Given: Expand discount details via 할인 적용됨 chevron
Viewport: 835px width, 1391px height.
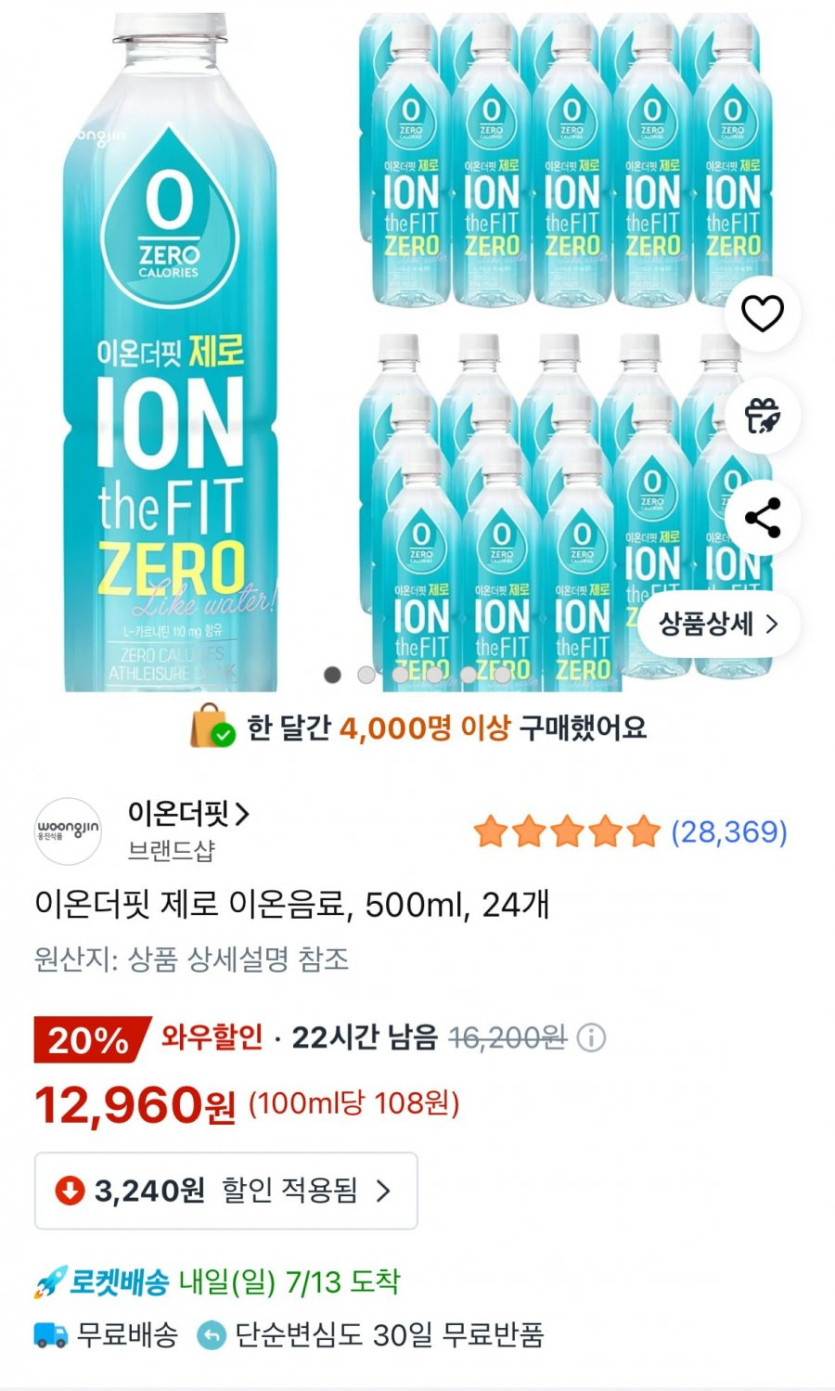Looking at the screenshot, I should (x=383, y=1191).
